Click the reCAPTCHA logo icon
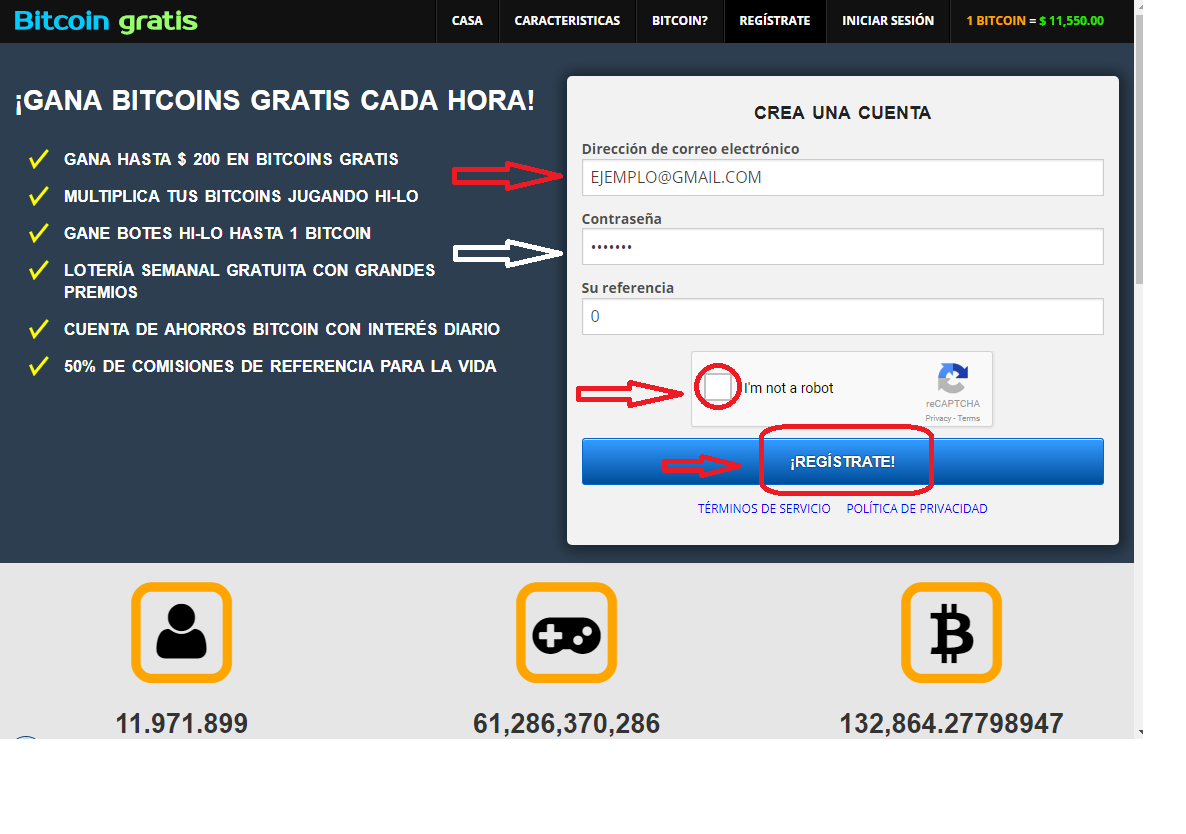Viewport: 1186px width, 834px height. pos(952,378)
